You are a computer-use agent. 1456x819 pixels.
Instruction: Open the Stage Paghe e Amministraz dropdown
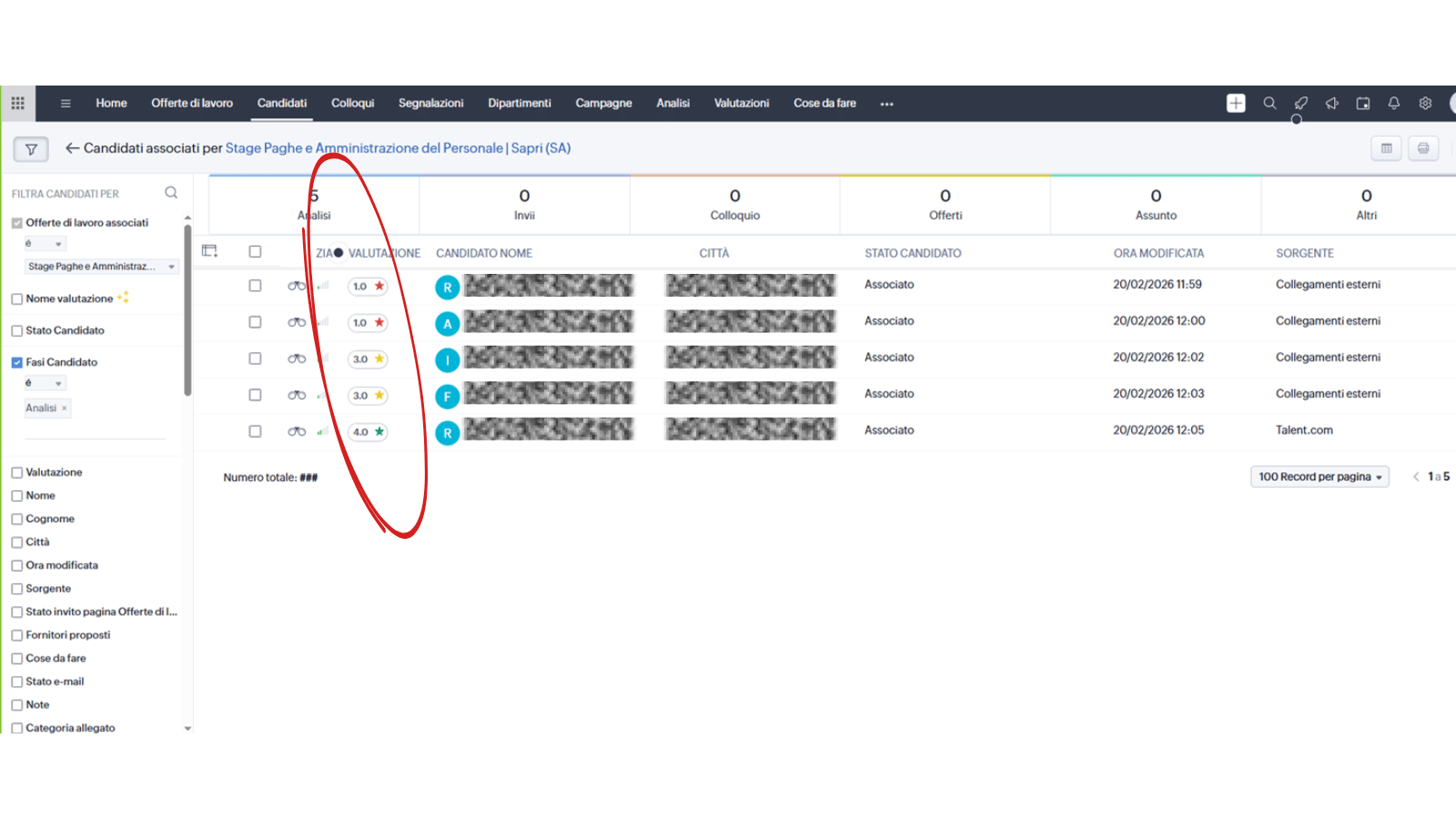point(100,267)
